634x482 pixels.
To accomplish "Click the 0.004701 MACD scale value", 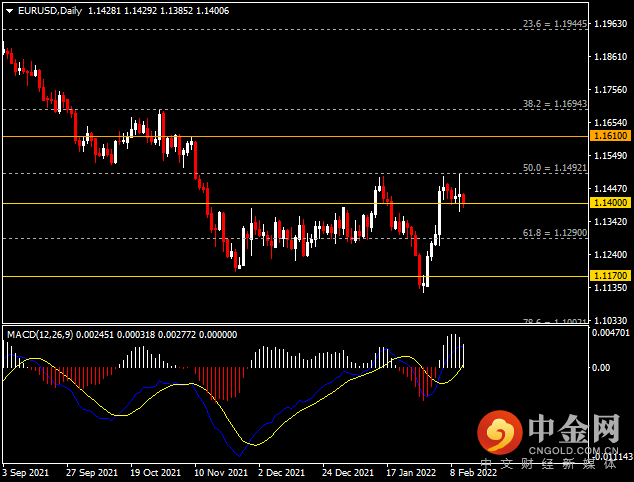I will tap(611, 333).
